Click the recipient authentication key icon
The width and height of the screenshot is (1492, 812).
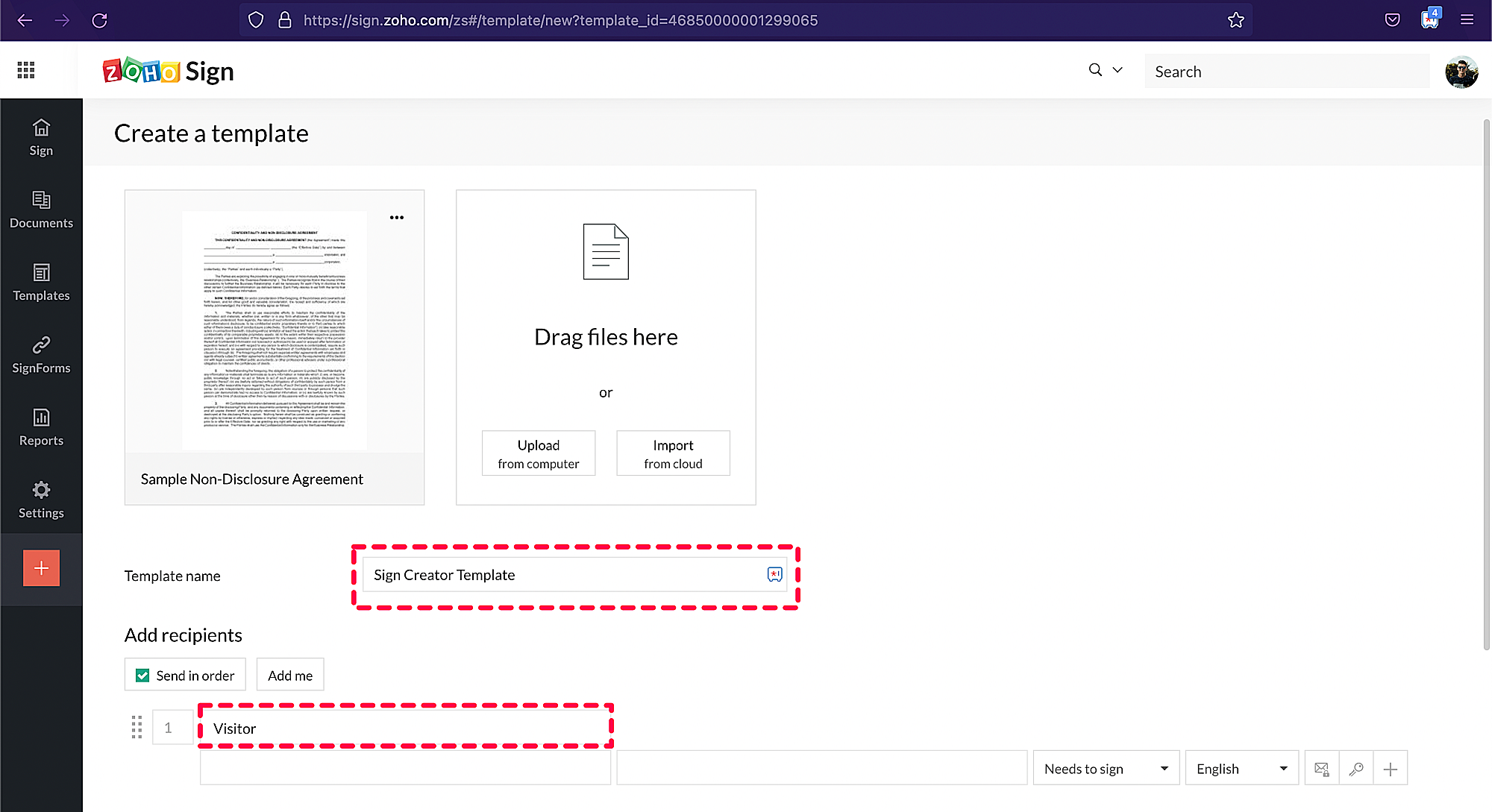pyautogui.click(x=1356, y=769)
